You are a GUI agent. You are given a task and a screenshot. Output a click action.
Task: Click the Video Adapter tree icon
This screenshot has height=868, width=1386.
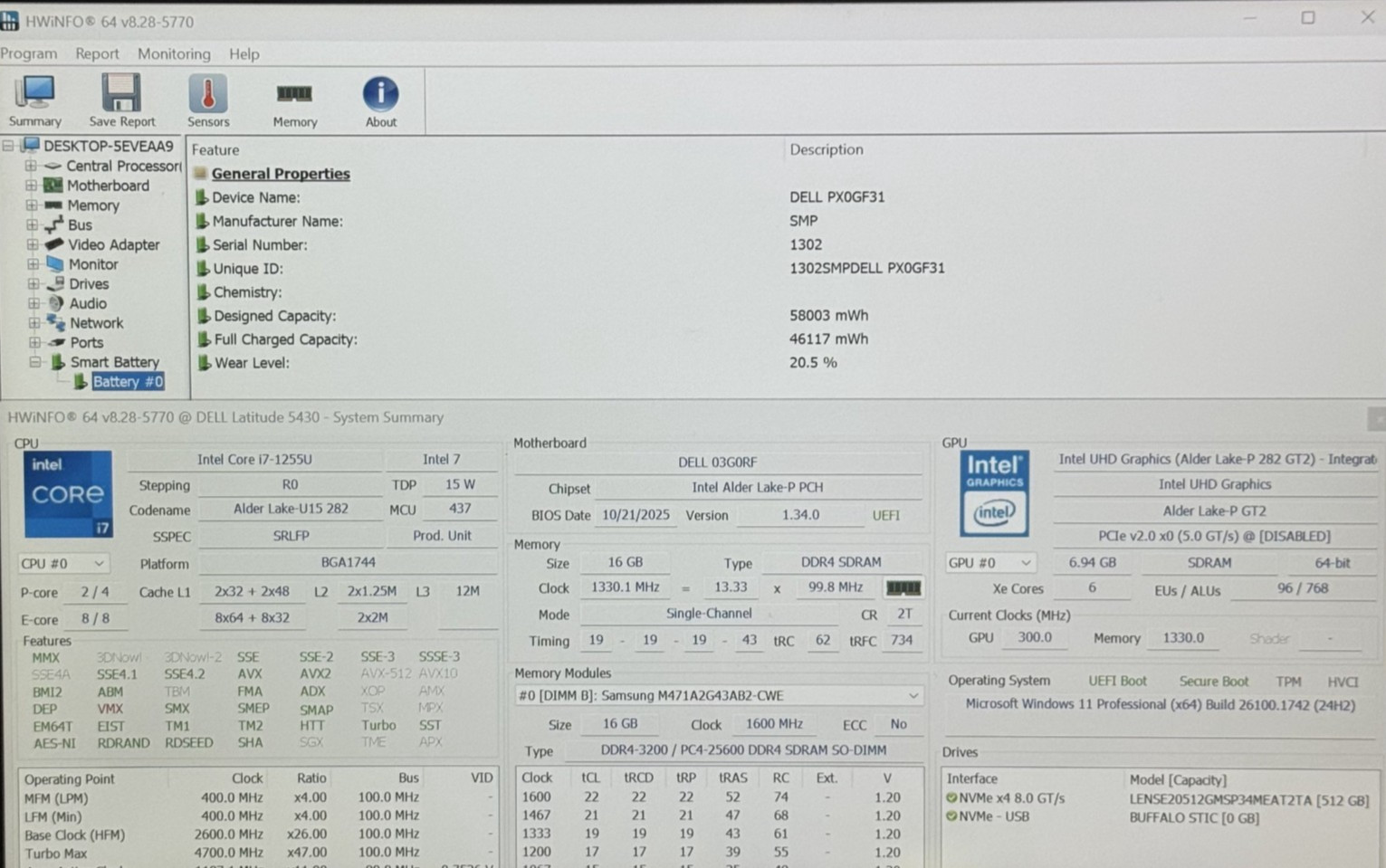pyautogui.click(x=54, y=244)
